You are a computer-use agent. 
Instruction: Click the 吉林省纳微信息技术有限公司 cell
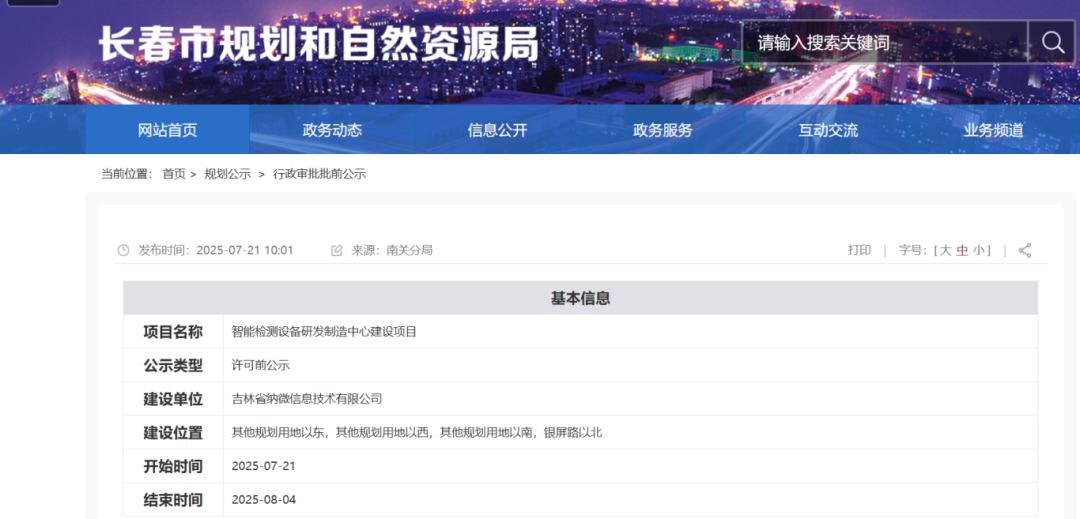click(630, 399)
